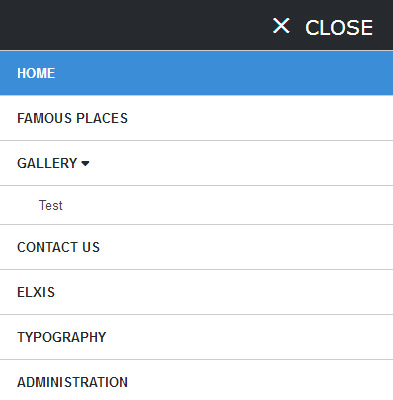Click the blue highlighted HOME row
393x400 pixels.
[x=196, y=73]
